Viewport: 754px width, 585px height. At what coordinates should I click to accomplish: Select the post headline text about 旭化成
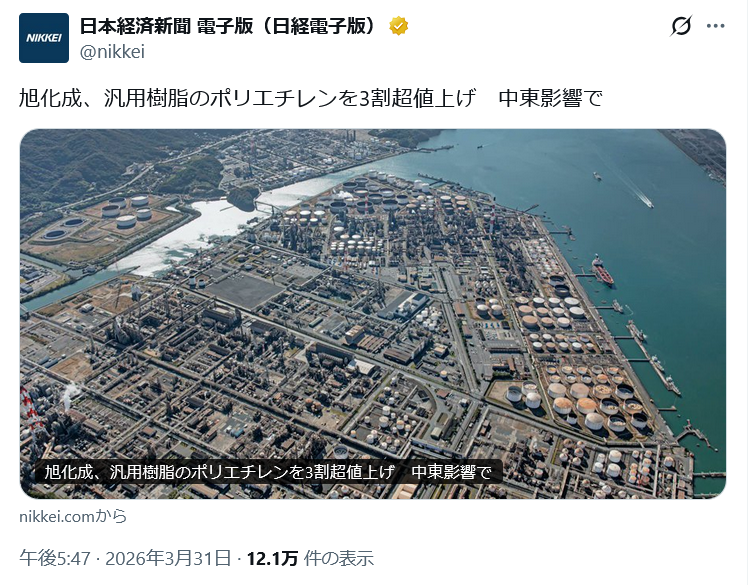[311, 98]
